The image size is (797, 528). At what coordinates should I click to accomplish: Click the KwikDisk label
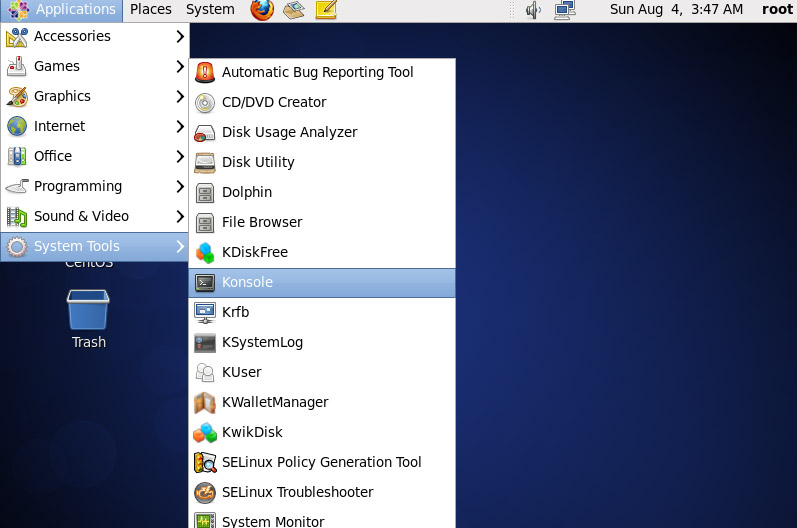pos(252,432)
